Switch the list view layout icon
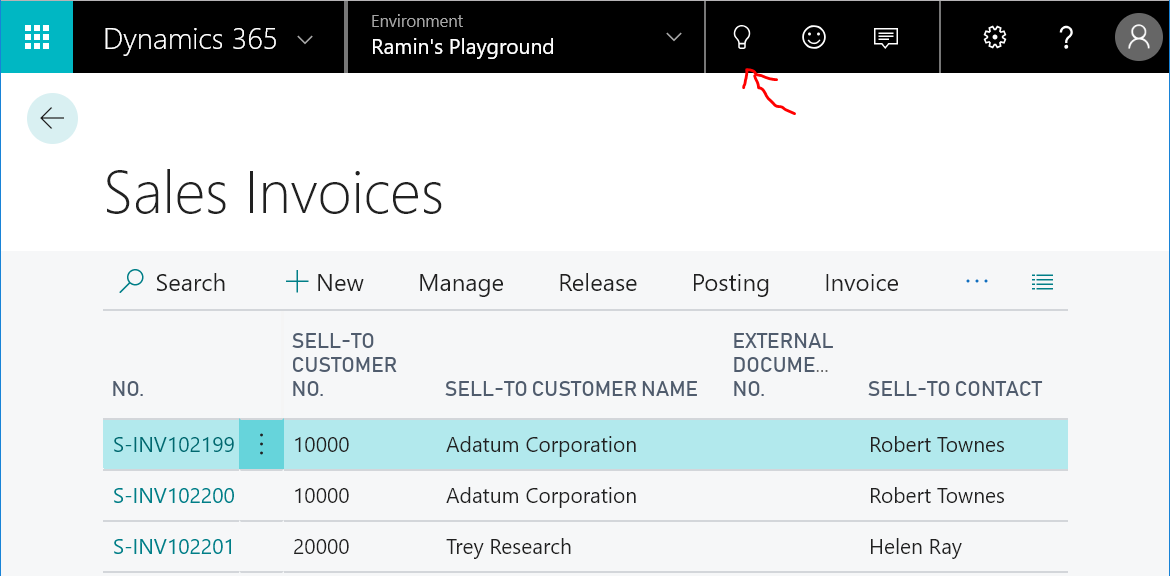 click(1042, 281)
